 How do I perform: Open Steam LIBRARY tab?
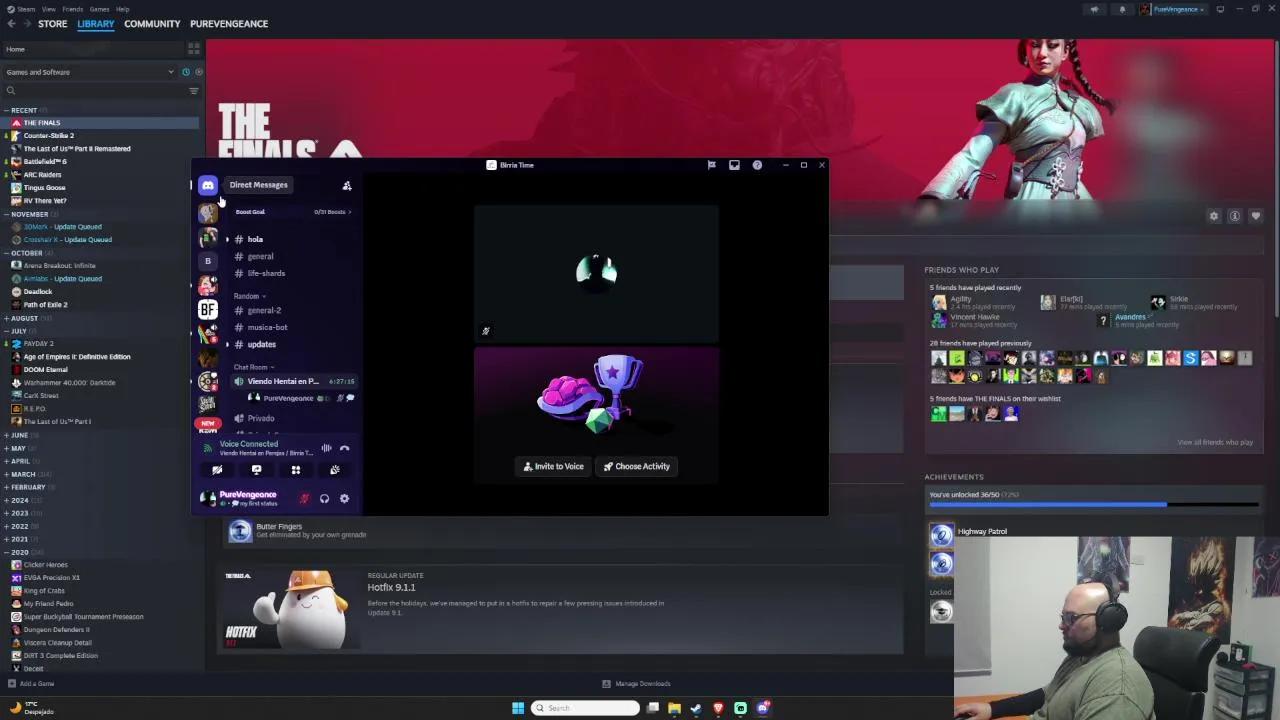click(x=96, y=24)
